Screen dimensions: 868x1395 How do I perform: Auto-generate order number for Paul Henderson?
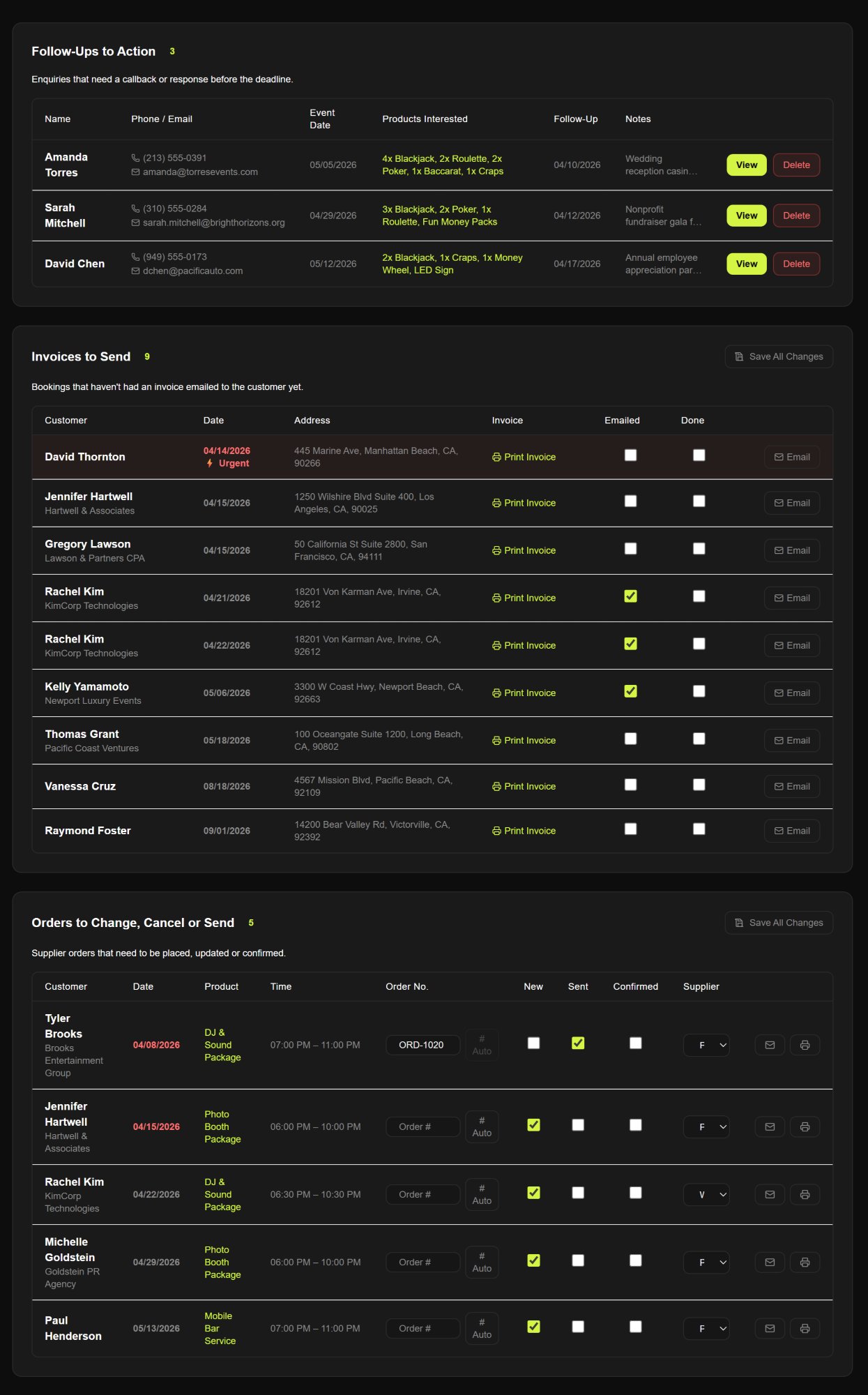point(482,1328)
